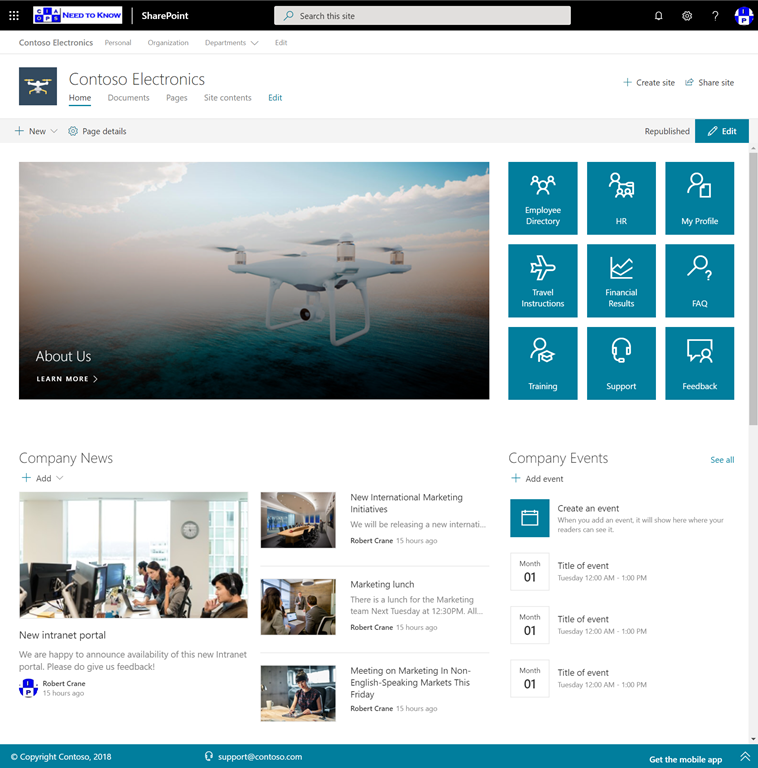Switch to the Documents tab
The image size is (758, 768).
pyautogui.click(x=128, y=98)
